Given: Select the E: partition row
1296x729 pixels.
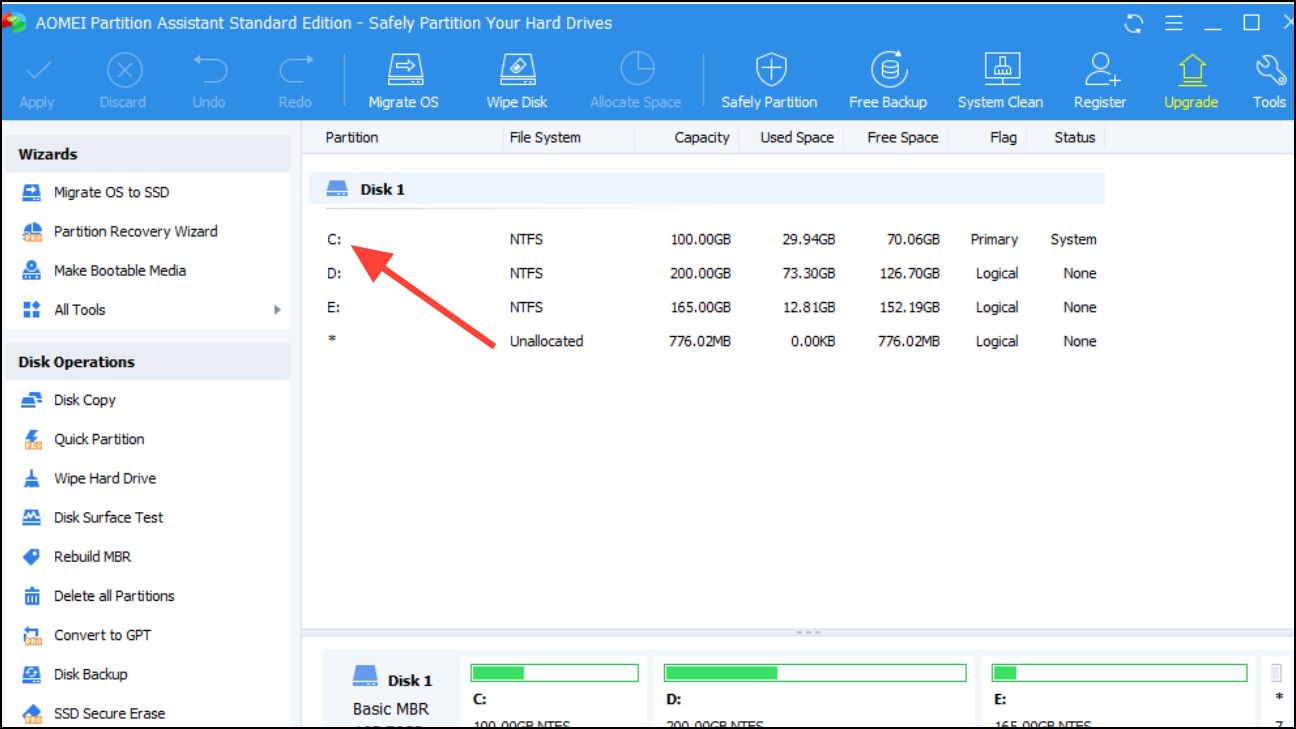Looking at the screenshot, I should click(x=706, y=307).
